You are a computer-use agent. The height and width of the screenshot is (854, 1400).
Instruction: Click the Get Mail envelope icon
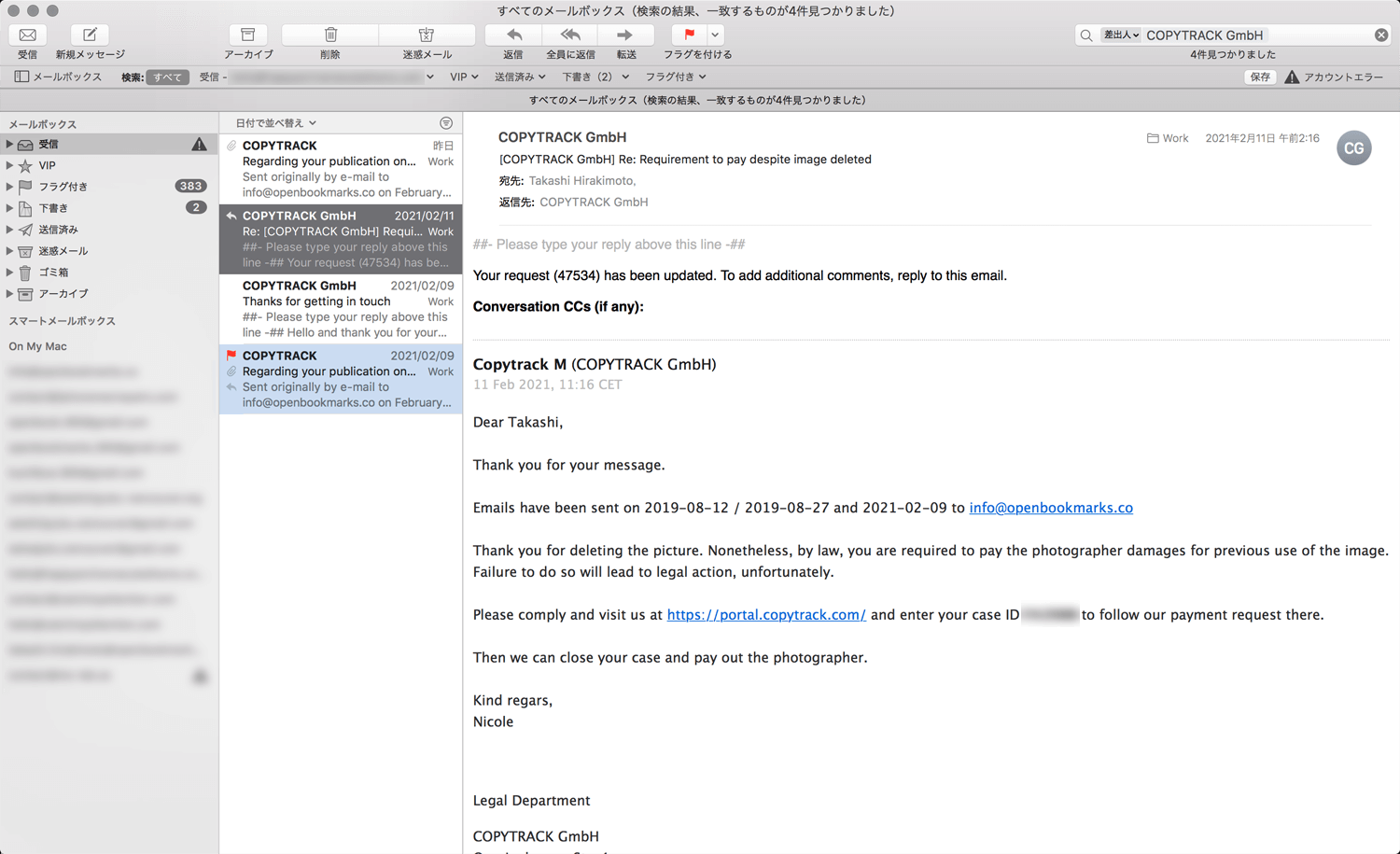28,35
